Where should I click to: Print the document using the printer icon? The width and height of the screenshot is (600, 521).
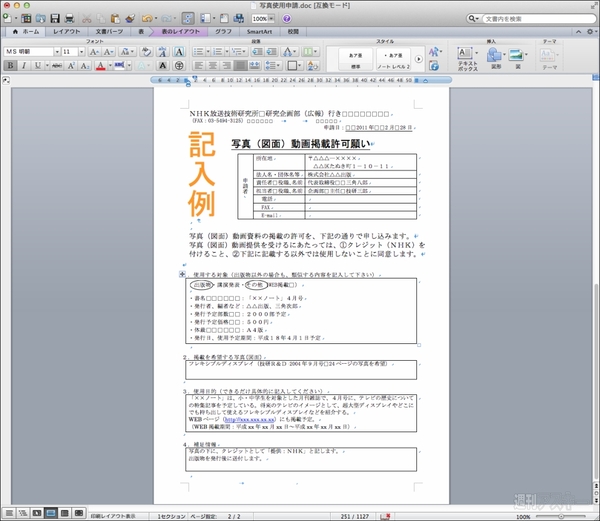coord(69,18)
